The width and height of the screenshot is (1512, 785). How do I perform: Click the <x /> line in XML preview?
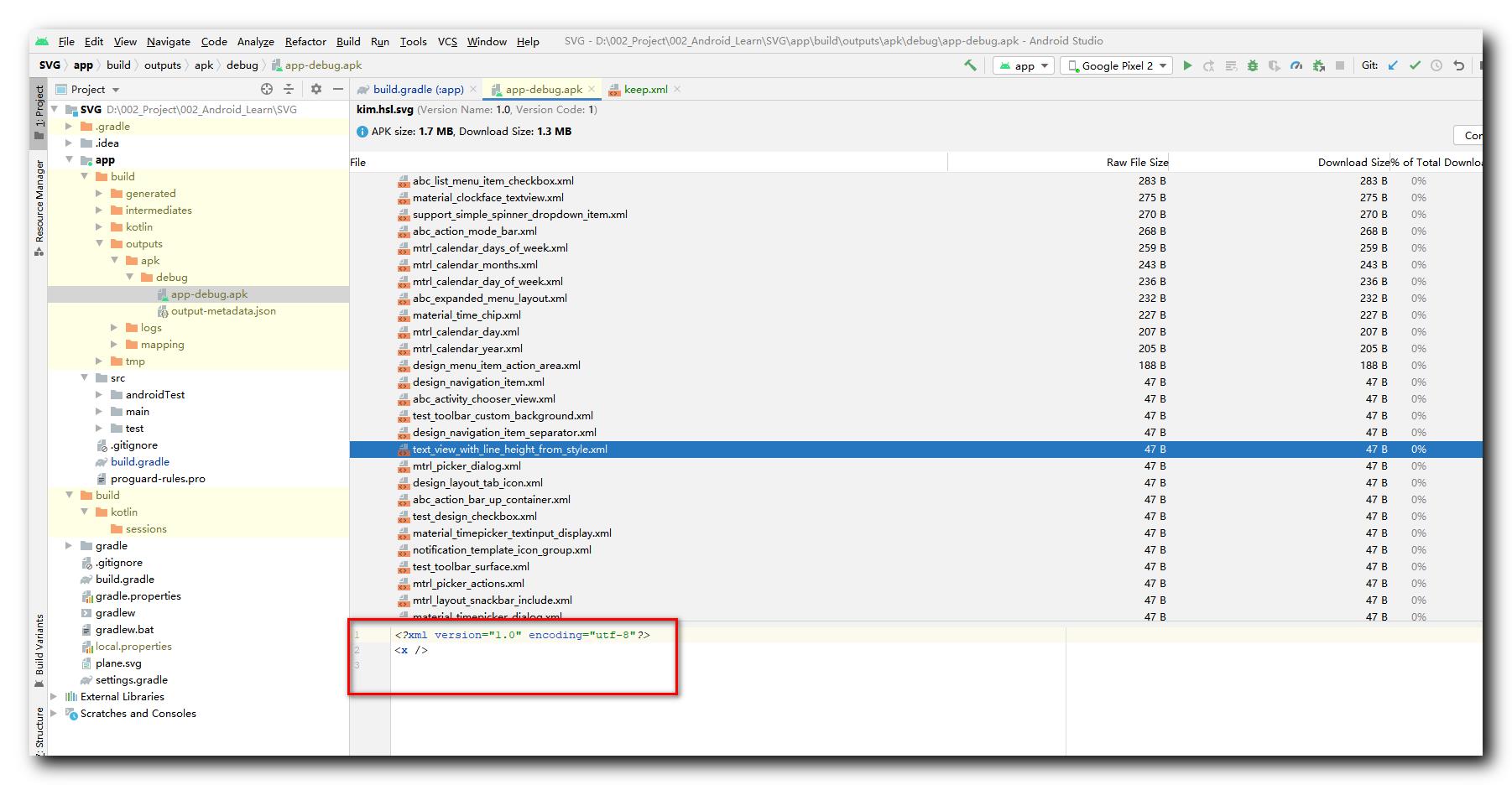(x=411, y=650)
